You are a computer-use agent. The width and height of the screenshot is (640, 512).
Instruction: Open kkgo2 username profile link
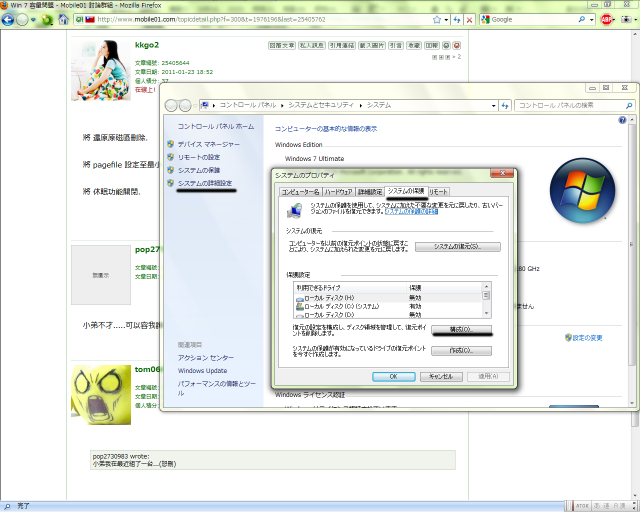pyautogui.click(x=147, y=45)
